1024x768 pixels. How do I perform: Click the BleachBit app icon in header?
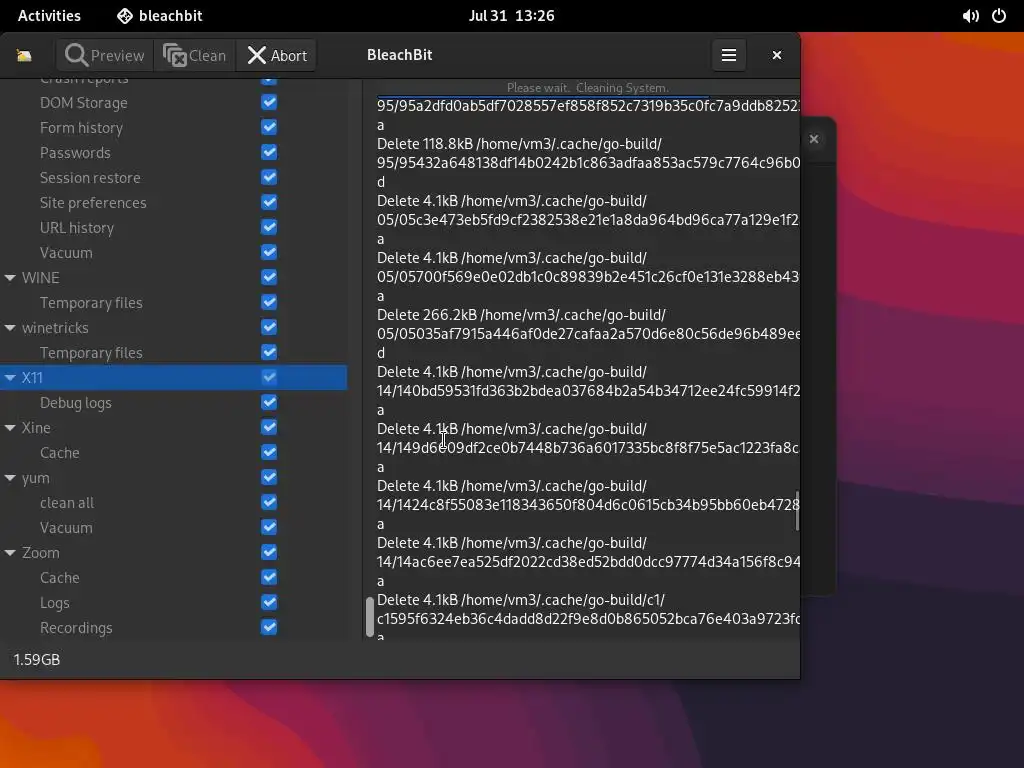pyautogui.click(x=24, y=56)
